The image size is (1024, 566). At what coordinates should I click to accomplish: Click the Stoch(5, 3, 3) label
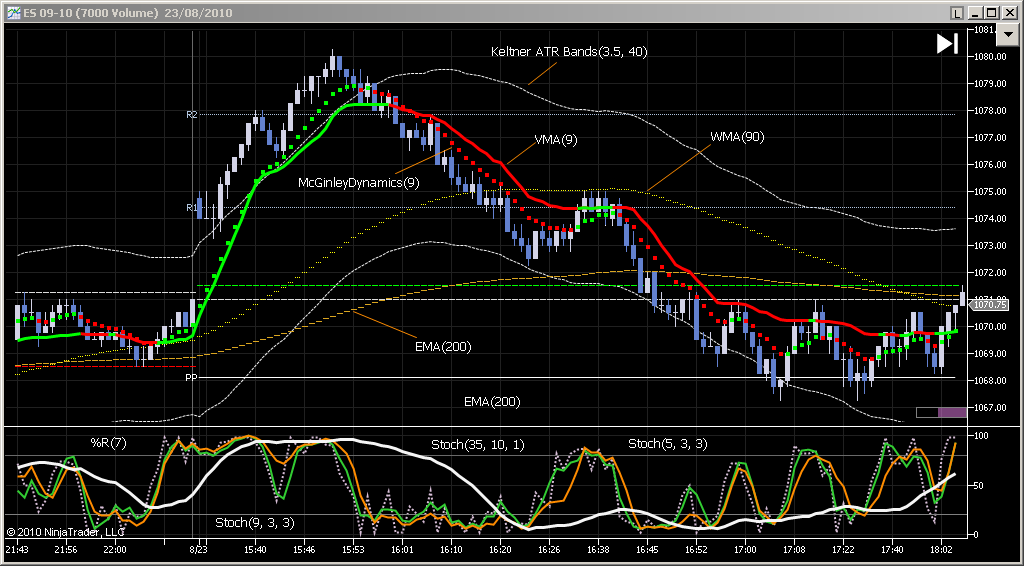click(x=667, y=444)
